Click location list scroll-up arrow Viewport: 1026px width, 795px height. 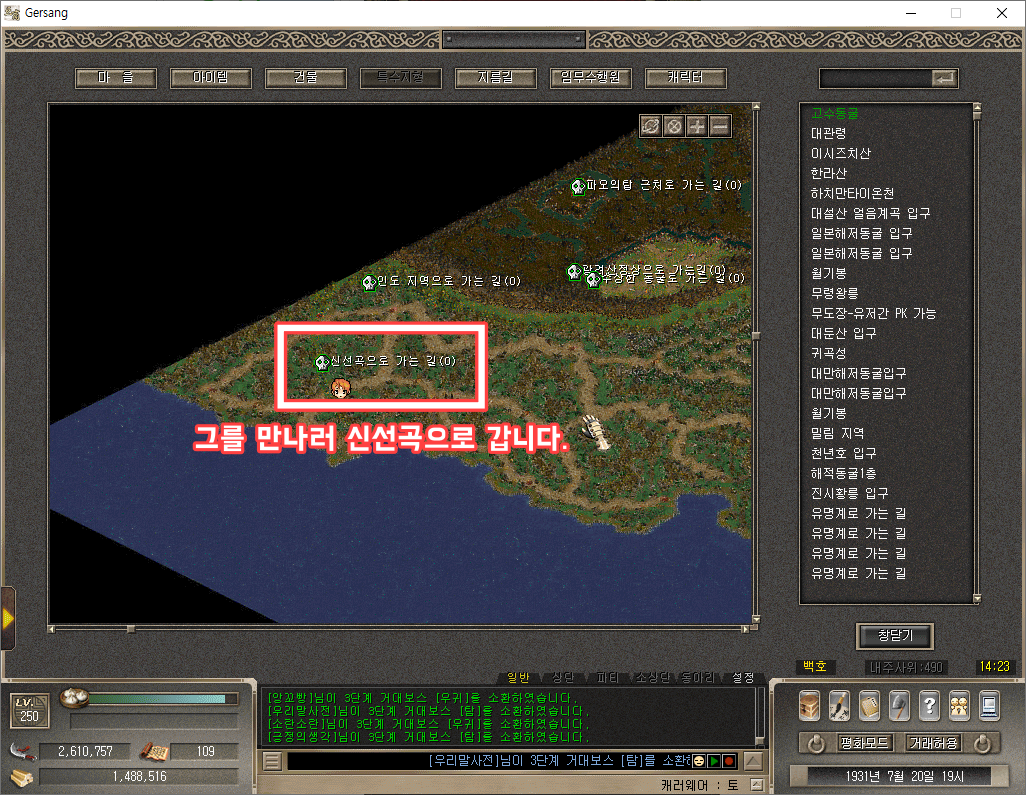tap(977, 106)
